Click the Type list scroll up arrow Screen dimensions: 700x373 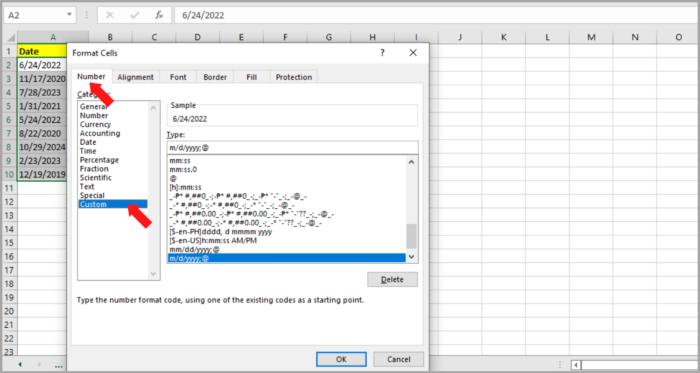point(411,162)
